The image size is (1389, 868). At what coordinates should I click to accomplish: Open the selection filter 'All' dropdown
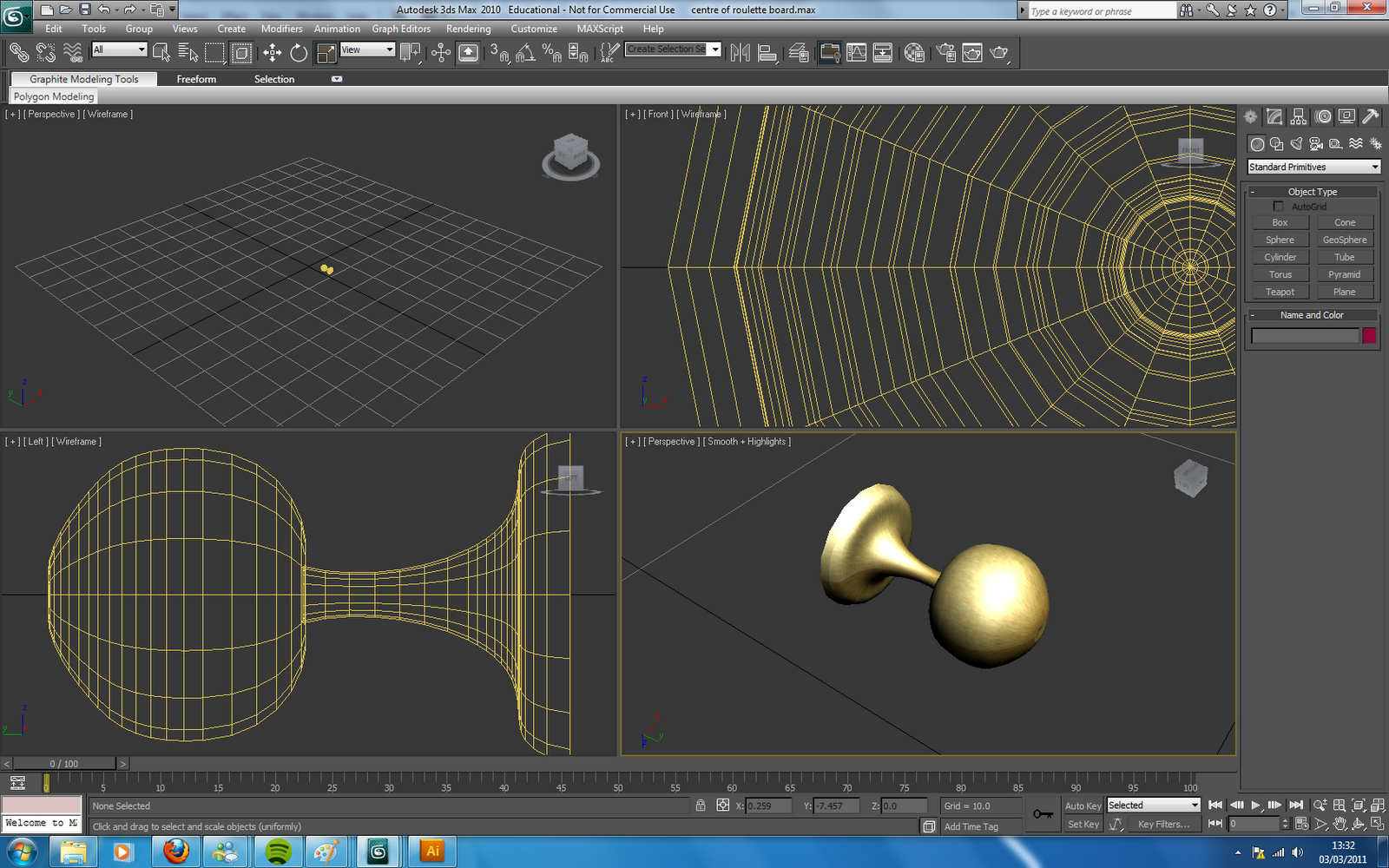coord(120,49)
